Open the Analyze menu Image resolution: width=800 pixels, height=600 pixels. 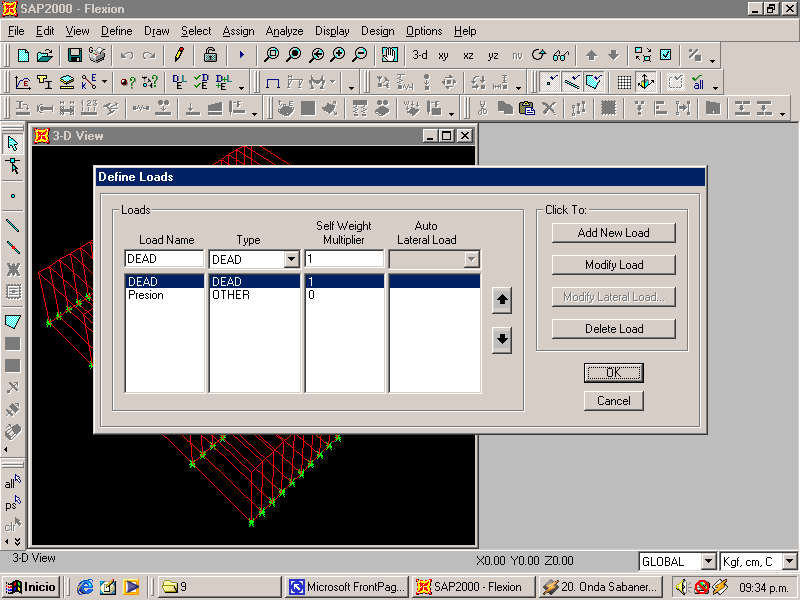pyautogui.click(x=284, y=31)
